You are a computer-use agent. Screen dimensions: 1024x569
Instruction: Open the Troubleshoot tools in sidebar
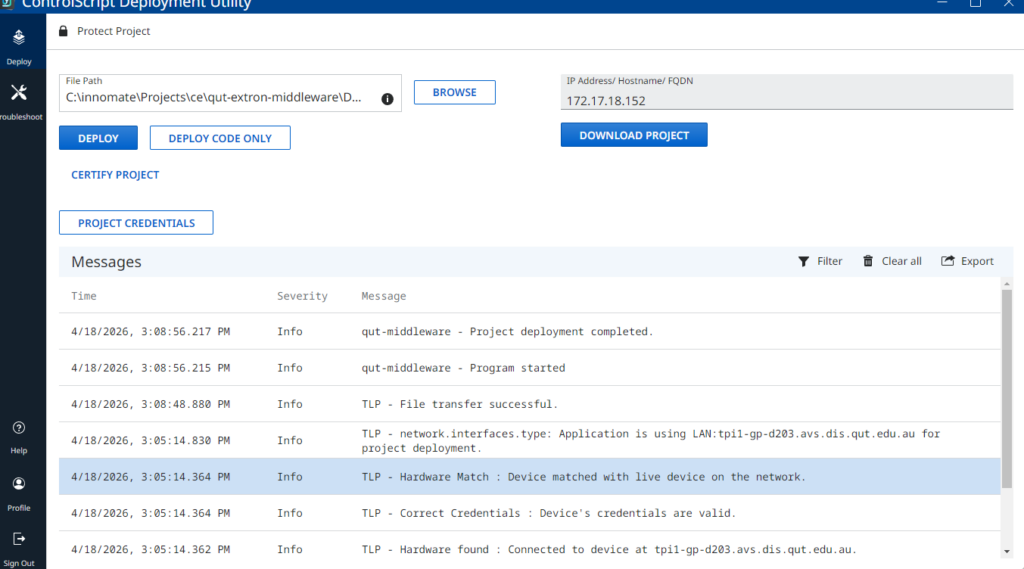pyautogui.click(x=19, y=100)
